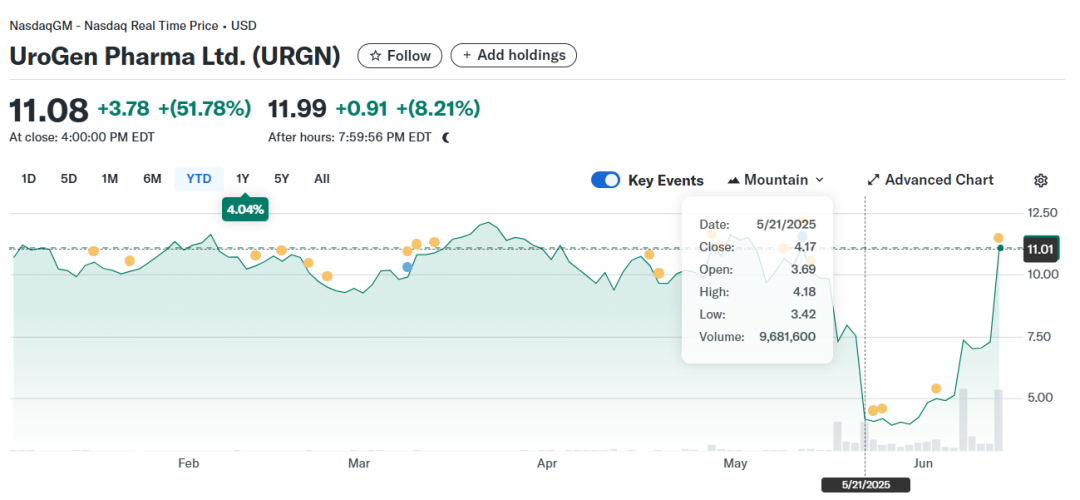This screenshot has height=500, width=1080.
Task: Switch chart to 5Y range
Action: click(x=282, y=179)
